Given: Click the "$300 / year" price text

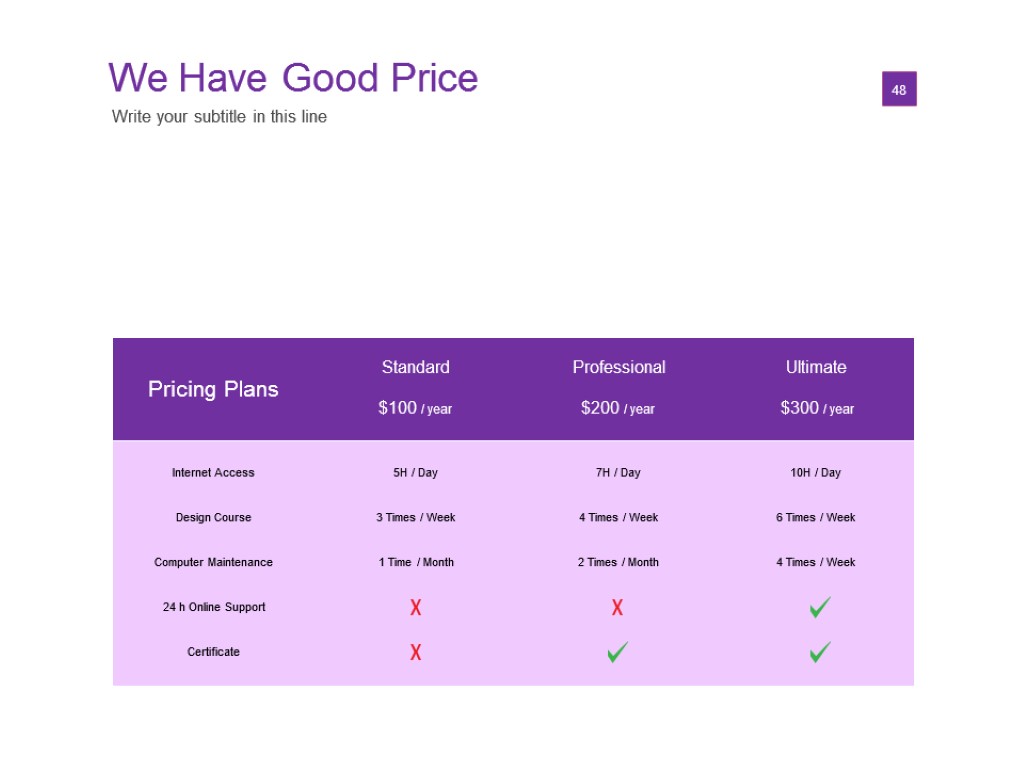Looking at the screenshot, I should (x=817, y=408).
